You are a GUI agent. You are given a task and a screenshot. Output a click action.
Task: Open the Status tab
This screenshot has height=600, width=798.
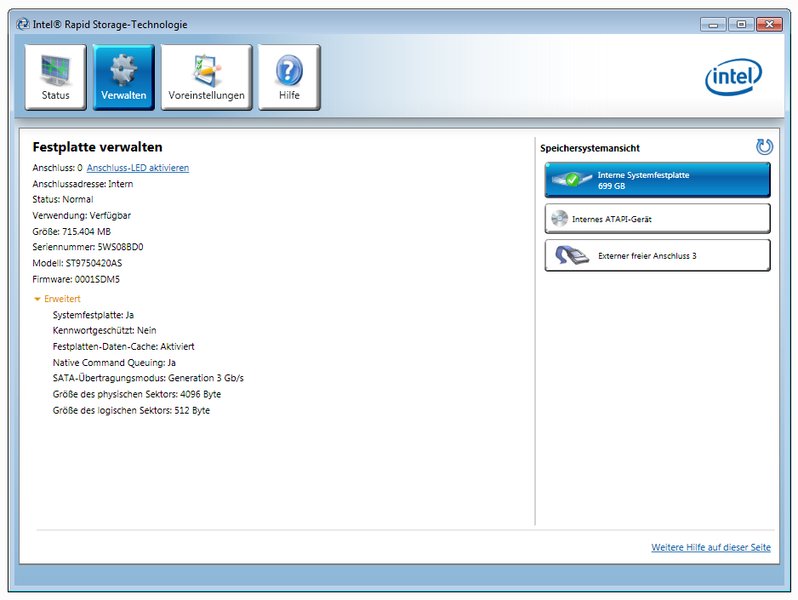(x=55, y=77)
